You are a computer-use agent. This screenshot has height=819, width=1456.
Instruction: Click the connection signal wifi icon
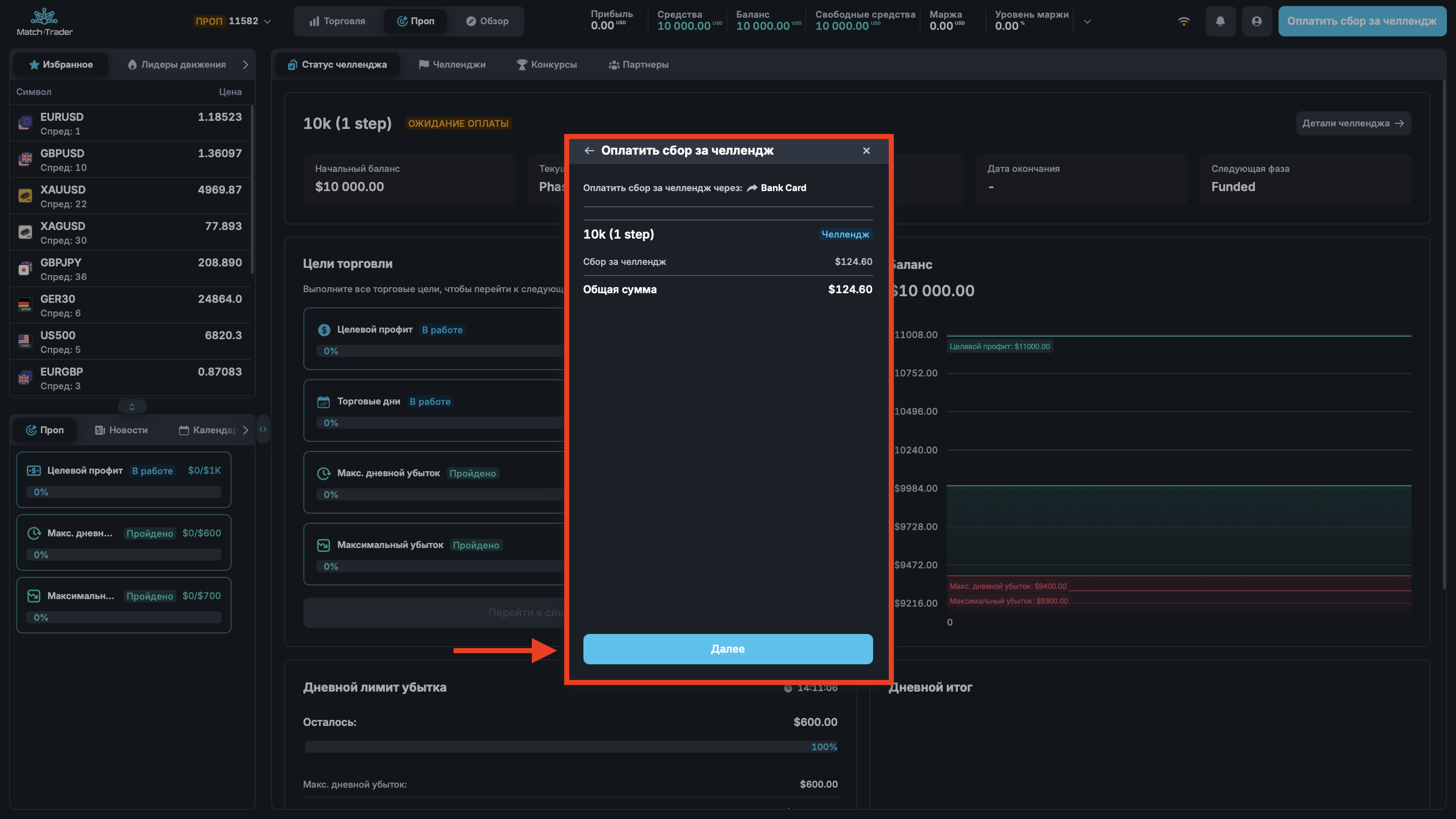coord(1184,21)
